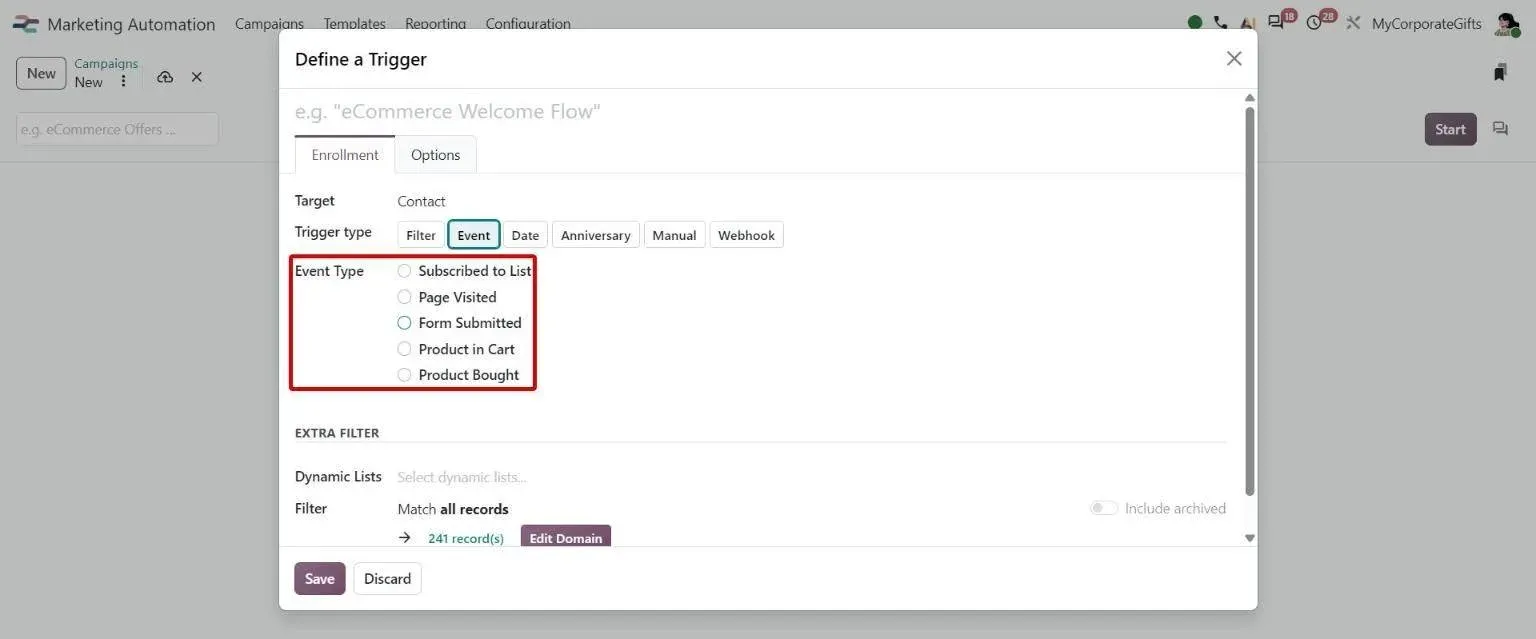1536x639 pixels.
Task: Choose Webhook trigger type
Action: 747,235
